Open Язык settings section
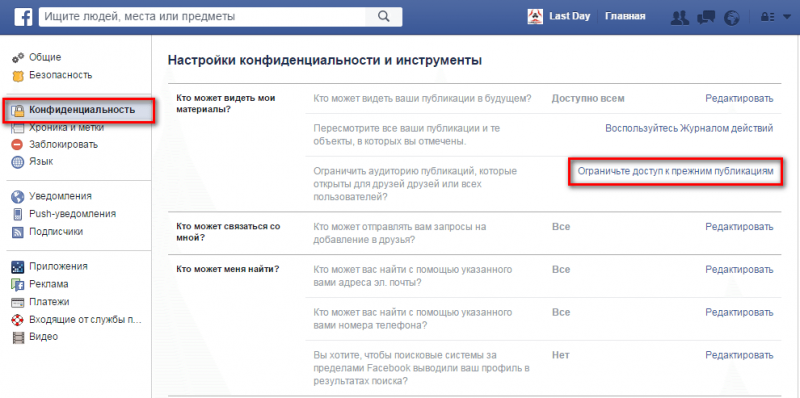Image resolution: width=800 pixels, height=398 pixels. (x=41, y=162)
